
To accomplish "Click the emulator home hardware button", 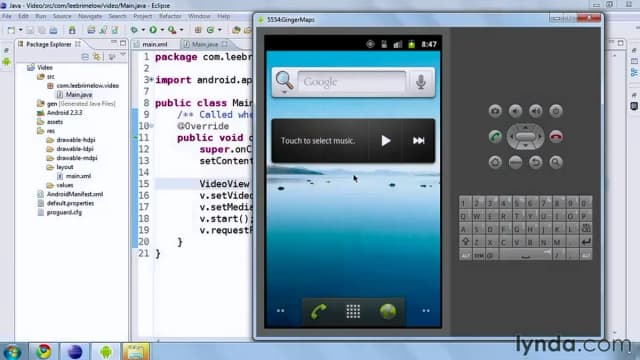I will pos(495,162).
